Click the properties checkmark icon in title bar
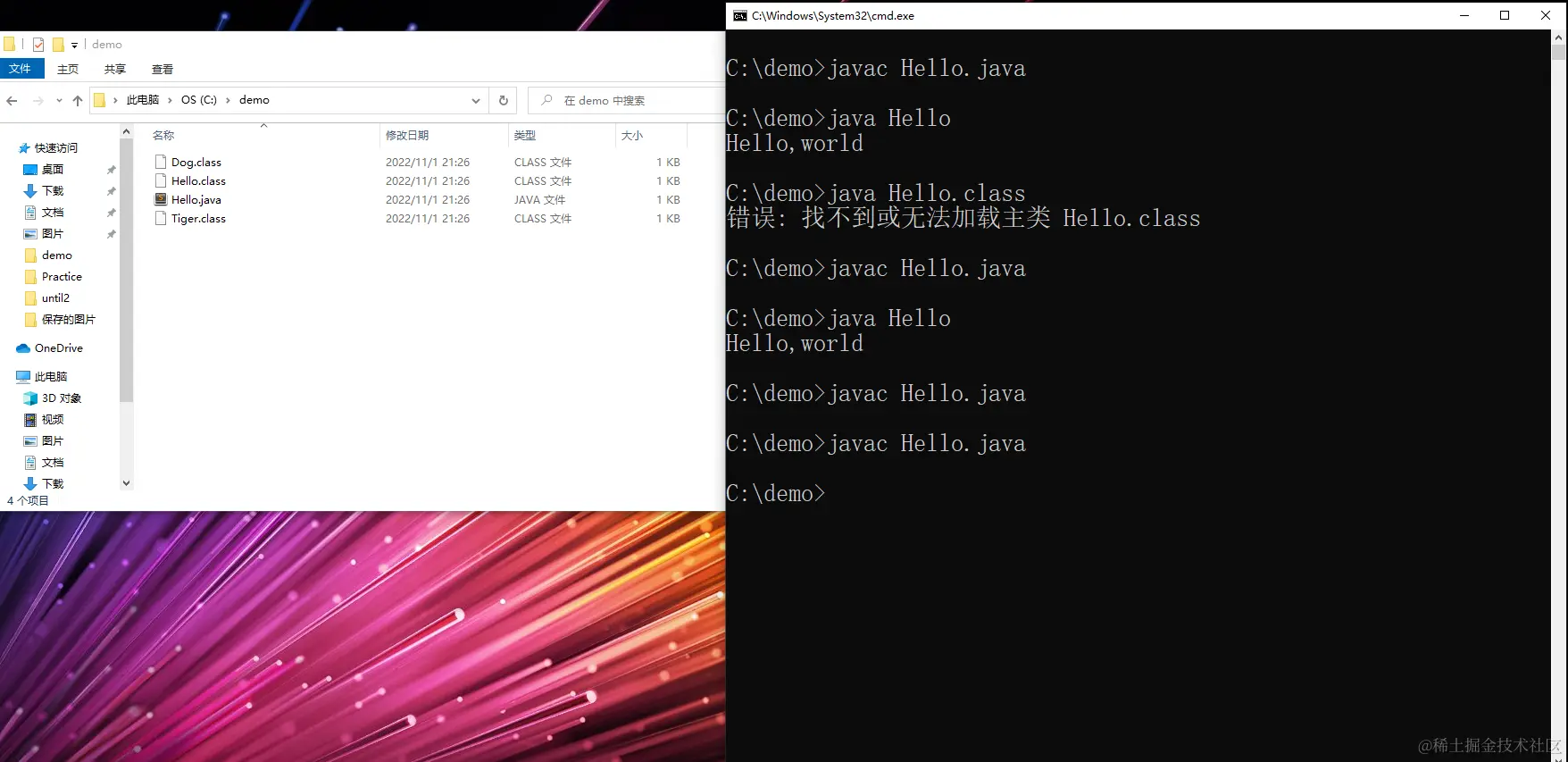 [38, 44]
